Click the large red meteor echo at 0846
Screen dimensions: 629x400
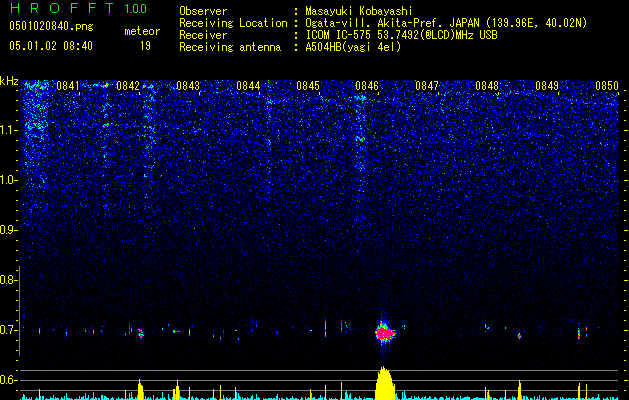(385, 333)
